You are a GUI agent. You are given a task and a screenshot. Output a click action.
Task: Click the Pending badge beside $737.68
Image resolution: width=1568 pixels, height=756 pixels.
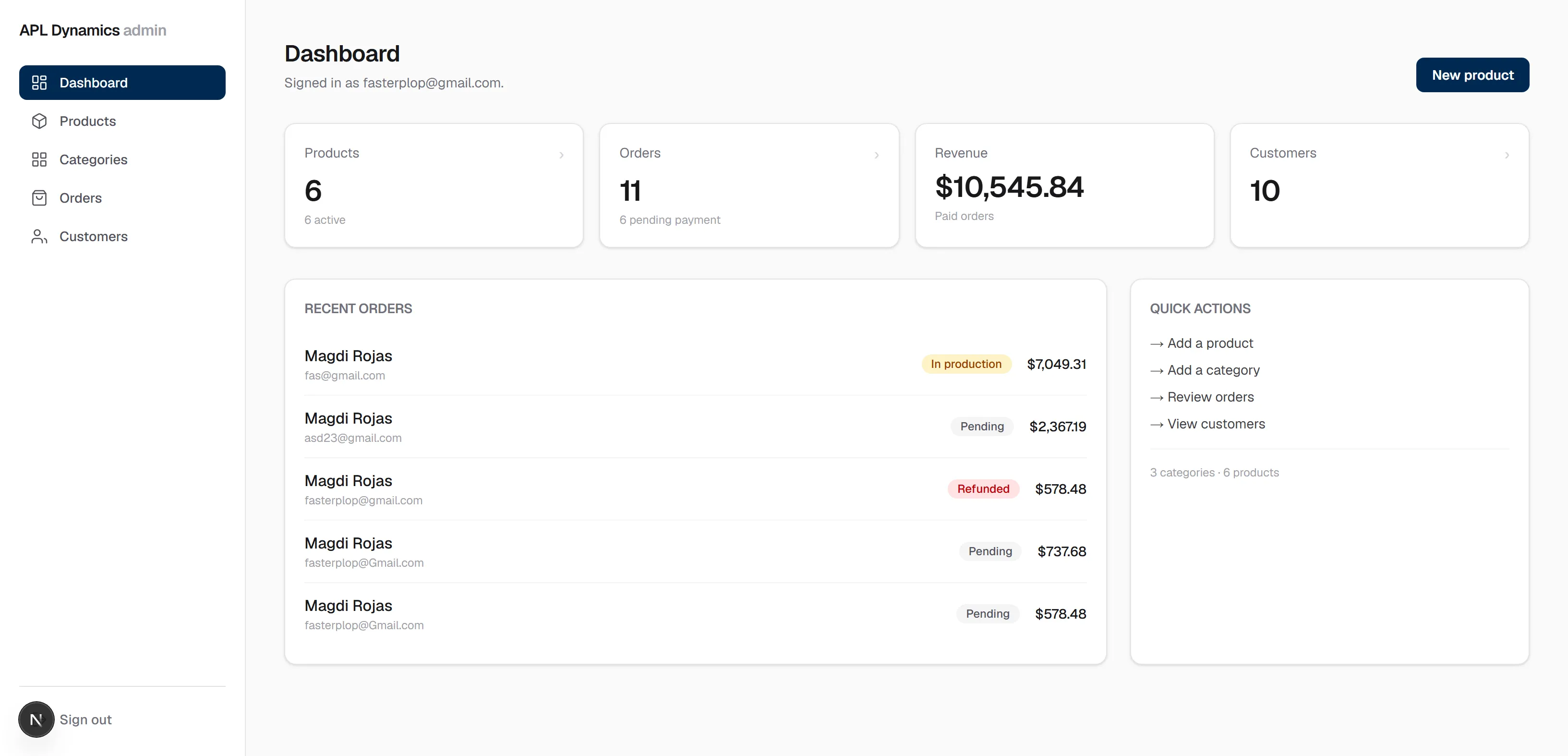click(x=990, y=551)
